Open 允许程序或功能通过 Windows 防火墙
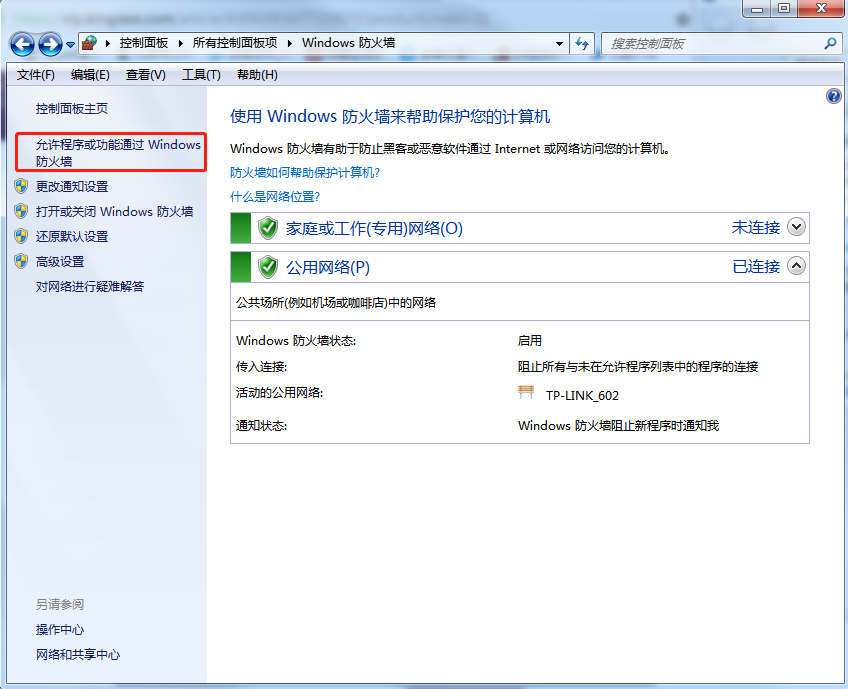The width and height of the screenshot is (848, 689). (x=118, y=153)
